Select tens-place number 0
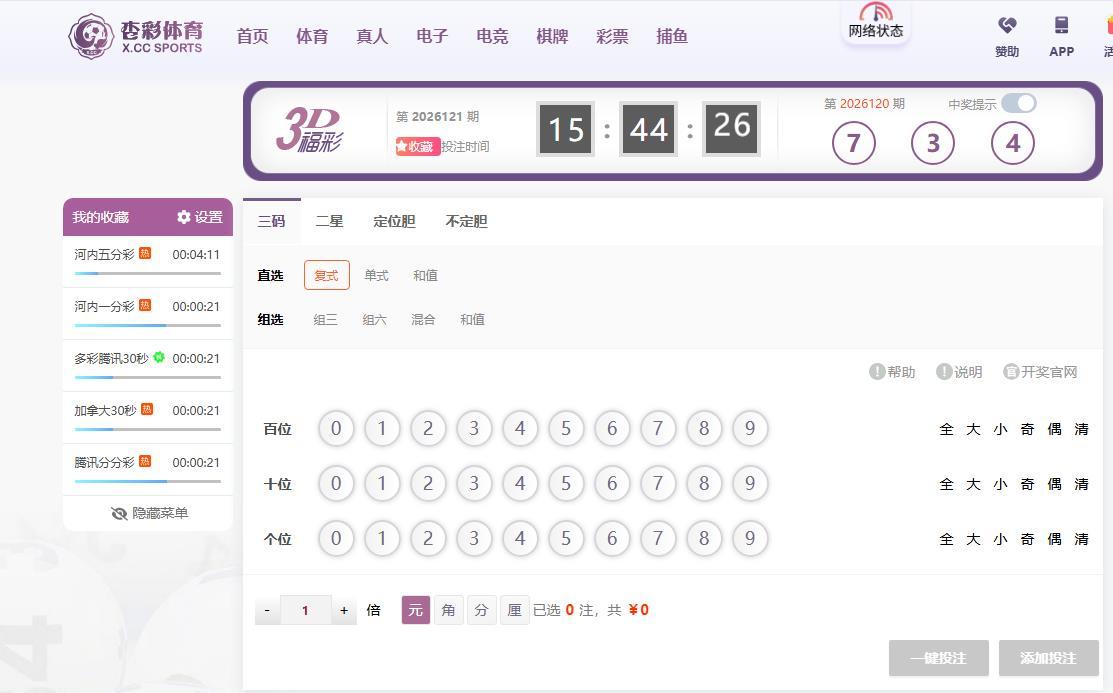The width and height of the screenshot is (1113, 693). coord(336,483)
